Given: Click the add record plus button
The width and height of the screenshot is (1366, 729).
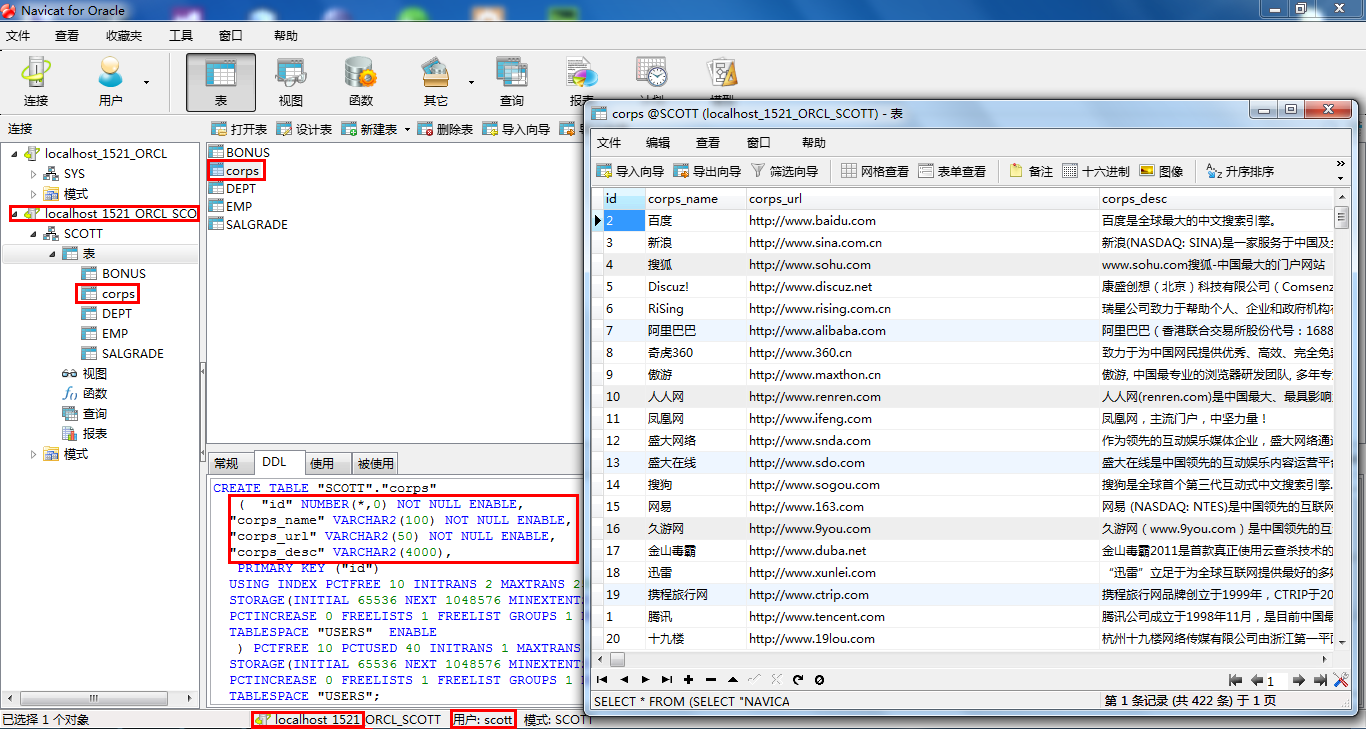Looking at the screenshot, I should [x=688, y=680].
